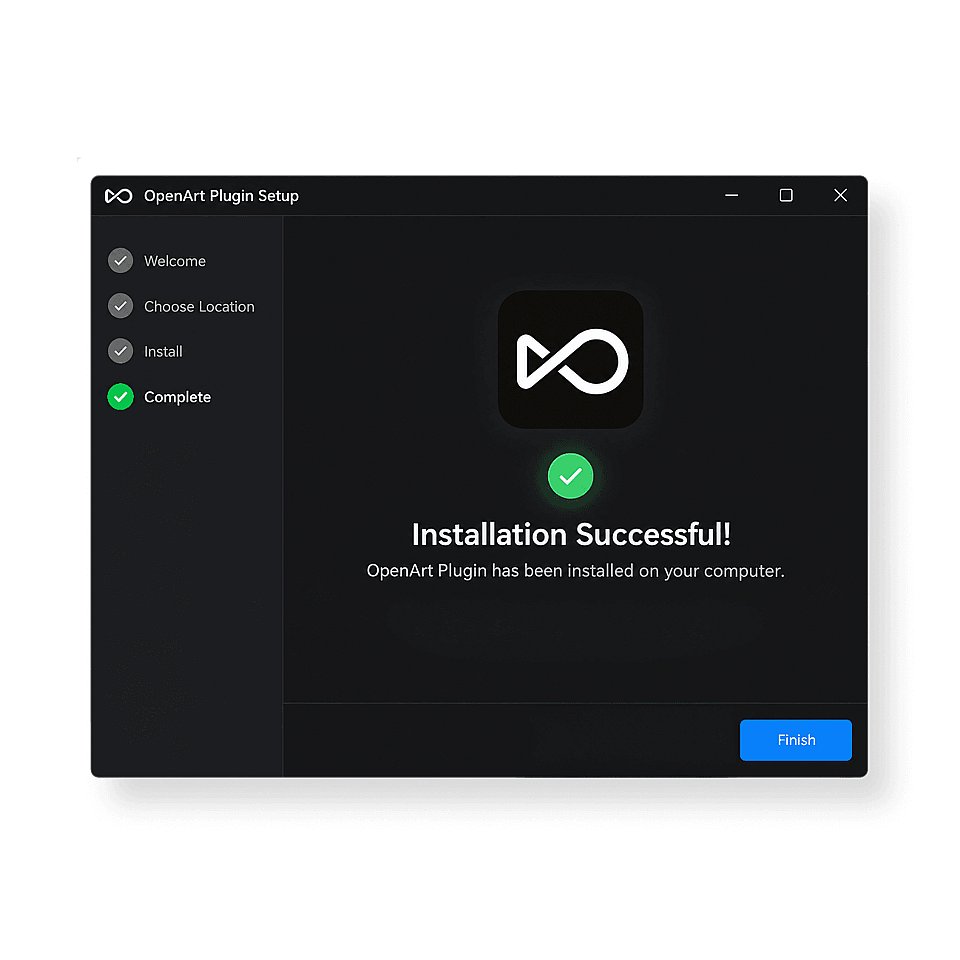Click the OpenArt logo in title bar
The height and width of the screenshot is (960, 960).
pos(119,196)
